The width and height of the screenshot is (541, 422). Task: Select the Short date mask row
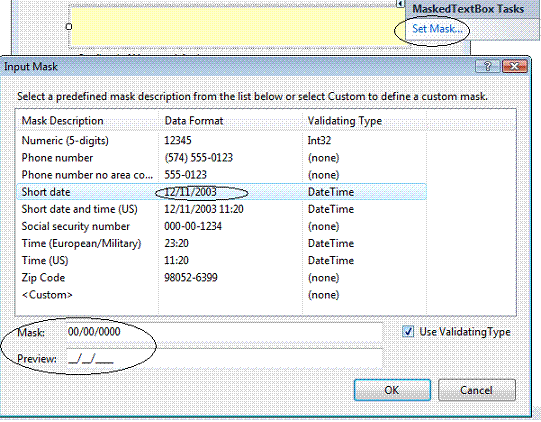coord(221,192)
